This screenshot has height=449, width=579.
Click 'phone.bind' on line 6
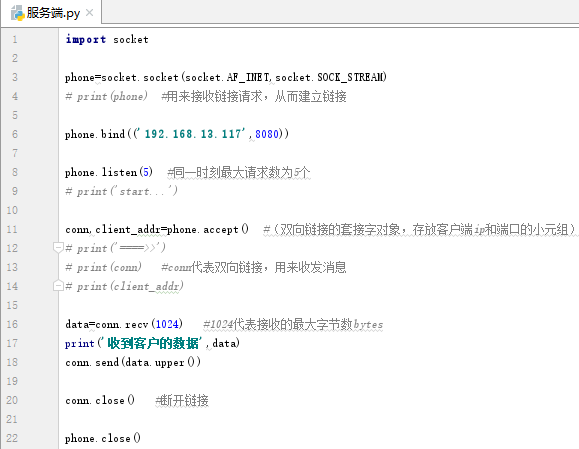point(95,134)
